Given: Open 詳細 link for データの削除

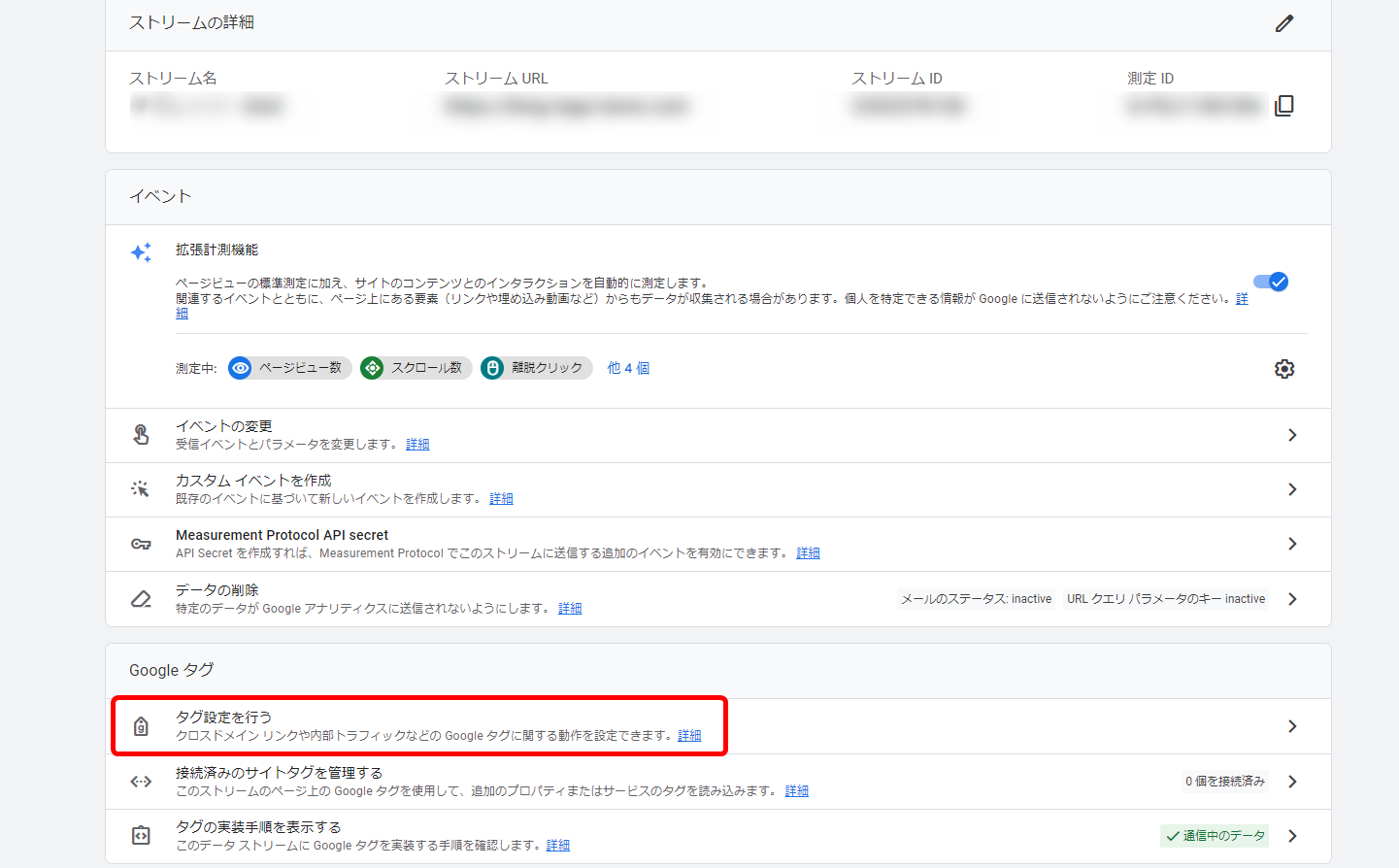Looking at the screenshot, I should (570, 609).
